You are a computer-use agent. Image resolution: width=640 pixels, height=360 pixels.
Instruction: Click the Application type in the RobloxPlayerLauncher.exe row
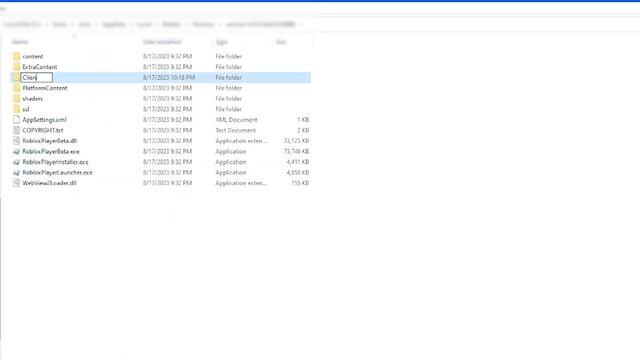pos(231,173)
